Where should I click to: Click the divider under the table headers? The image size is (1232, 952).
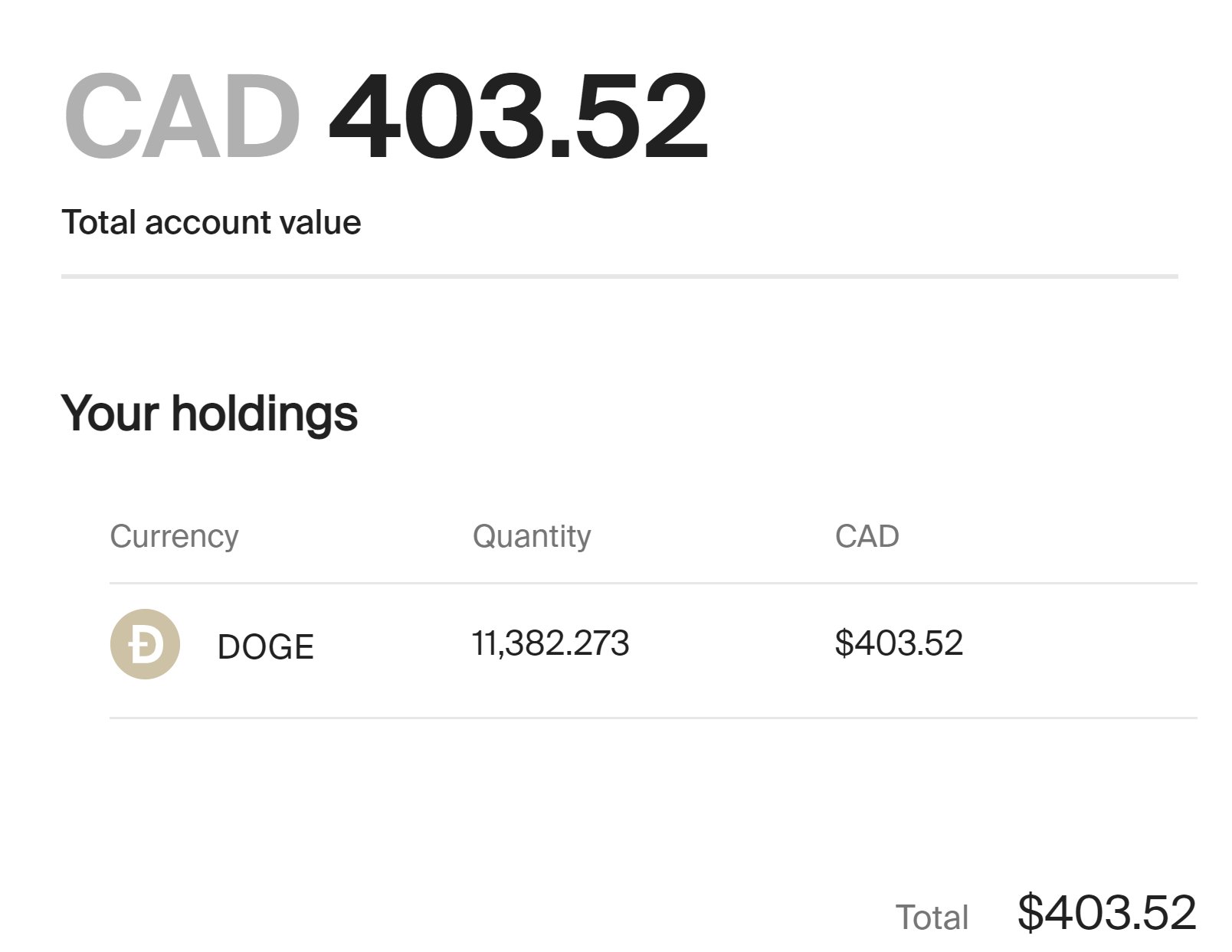coord(653,583)
